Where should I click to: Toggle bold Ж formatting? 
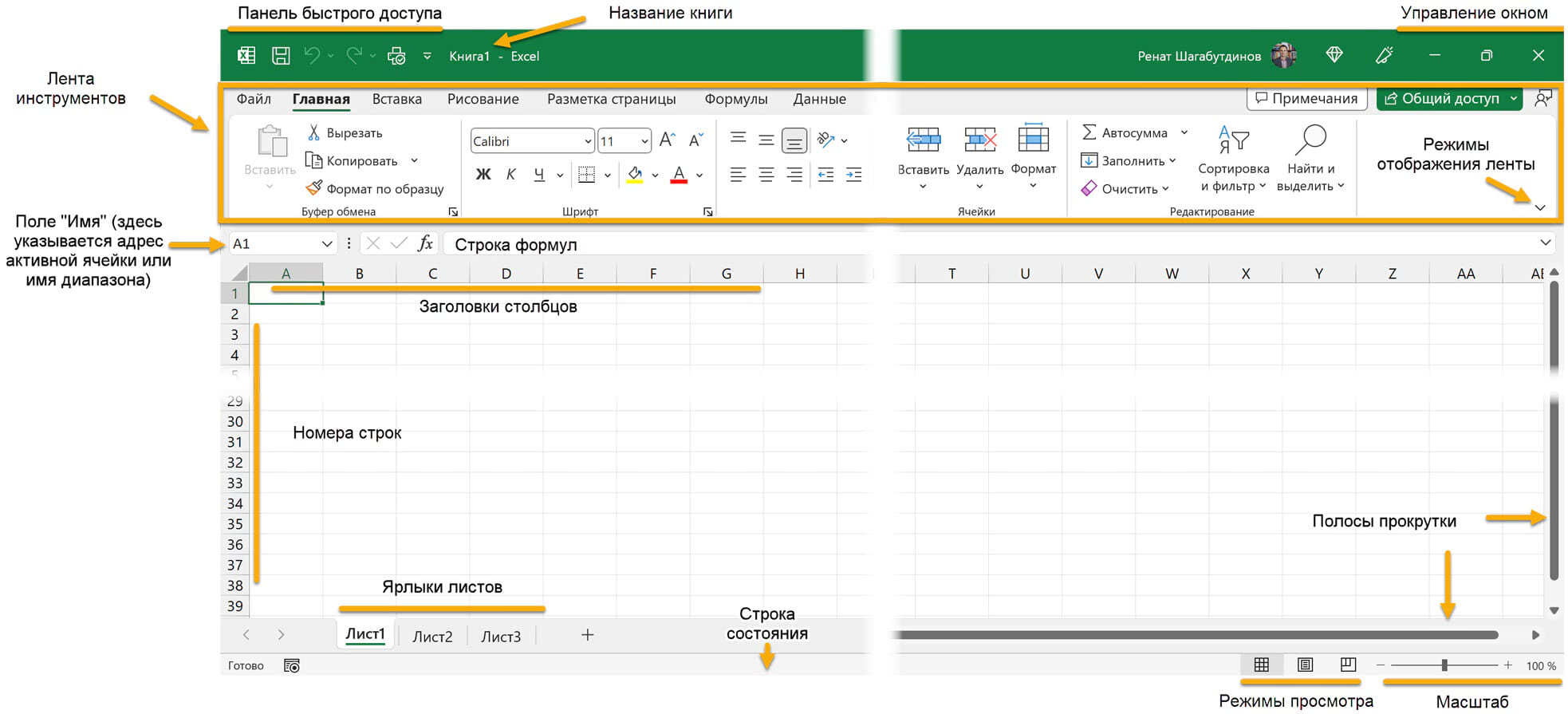point(483,175)
